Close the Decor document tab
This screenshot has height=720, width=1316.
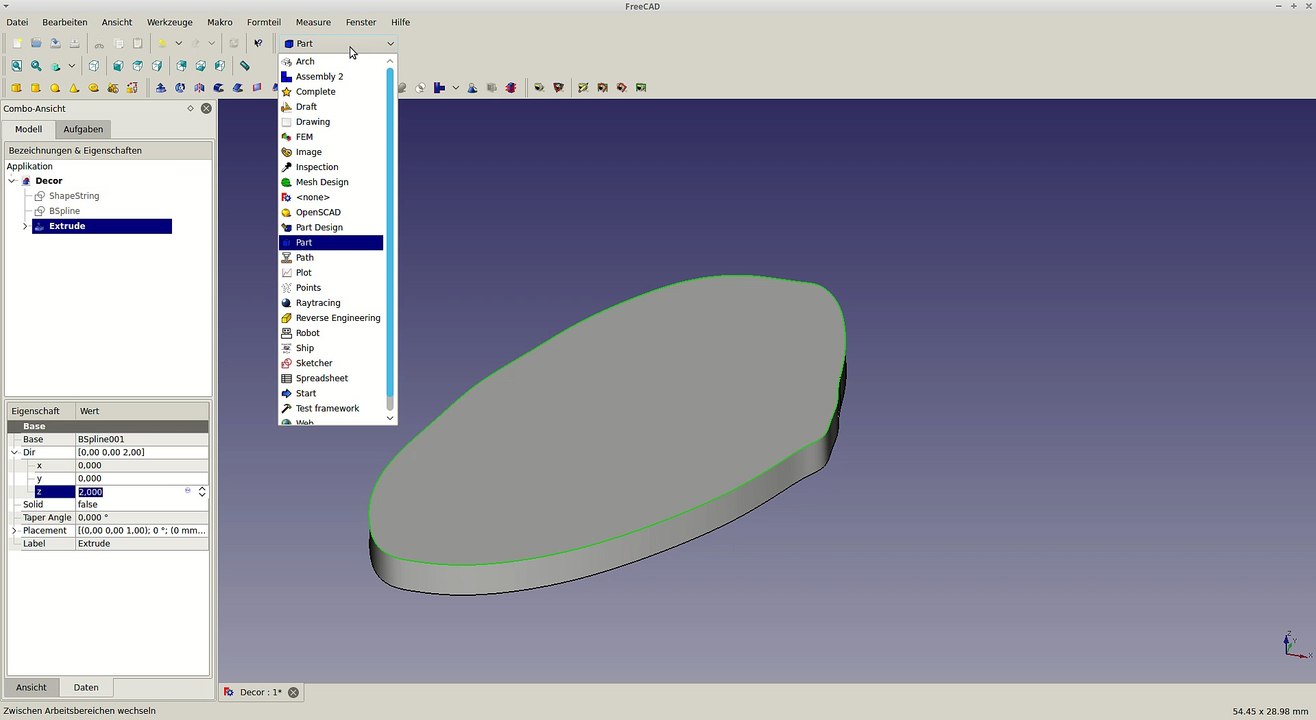point(293,692)
